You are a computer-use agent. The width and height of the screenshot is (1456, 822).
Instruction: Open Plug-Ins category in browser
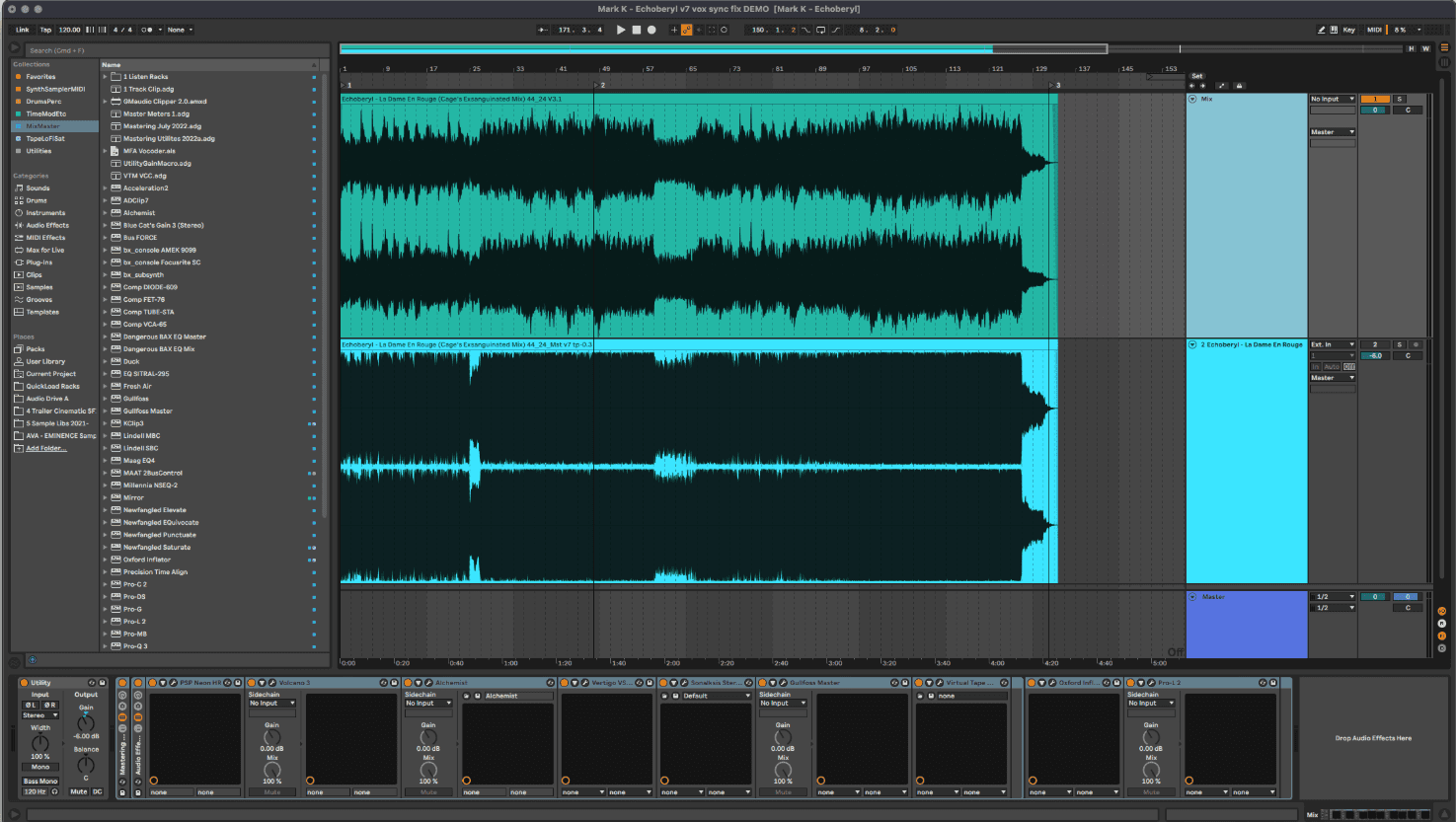click(38, 262)
